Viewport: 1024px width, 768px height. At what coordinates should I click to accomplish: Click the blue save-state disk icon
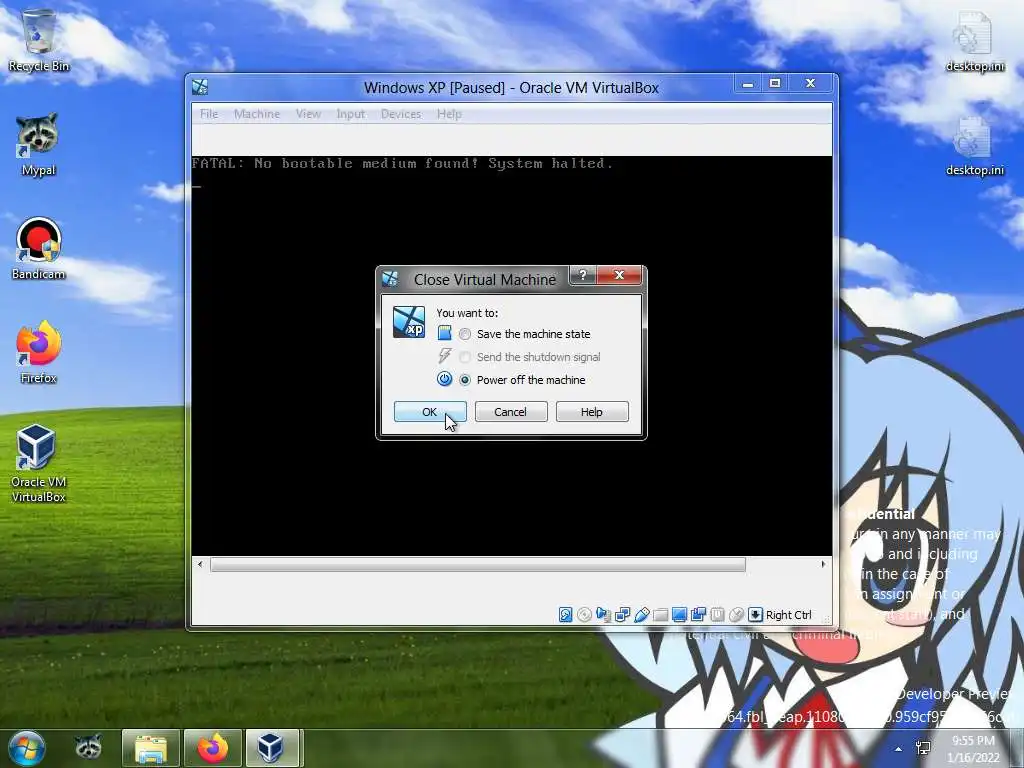click(444, 333)
